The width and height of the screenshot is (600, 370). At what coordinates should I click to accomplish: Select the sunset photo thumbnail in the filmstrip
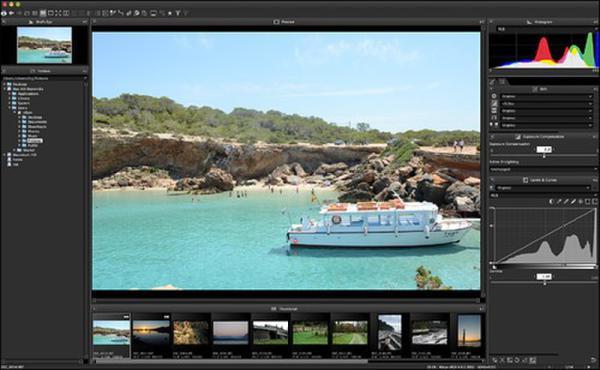[151, 332]
